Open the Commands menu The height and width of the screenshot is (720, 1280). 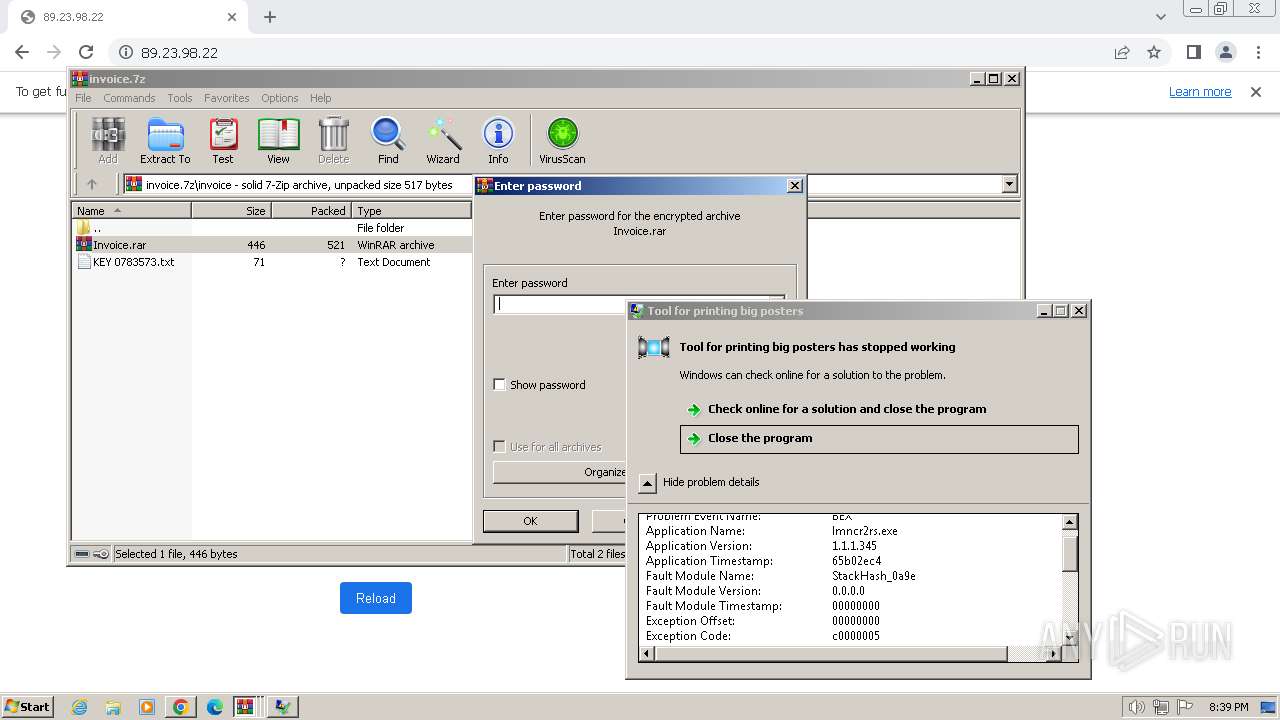(x=129, y=98)
